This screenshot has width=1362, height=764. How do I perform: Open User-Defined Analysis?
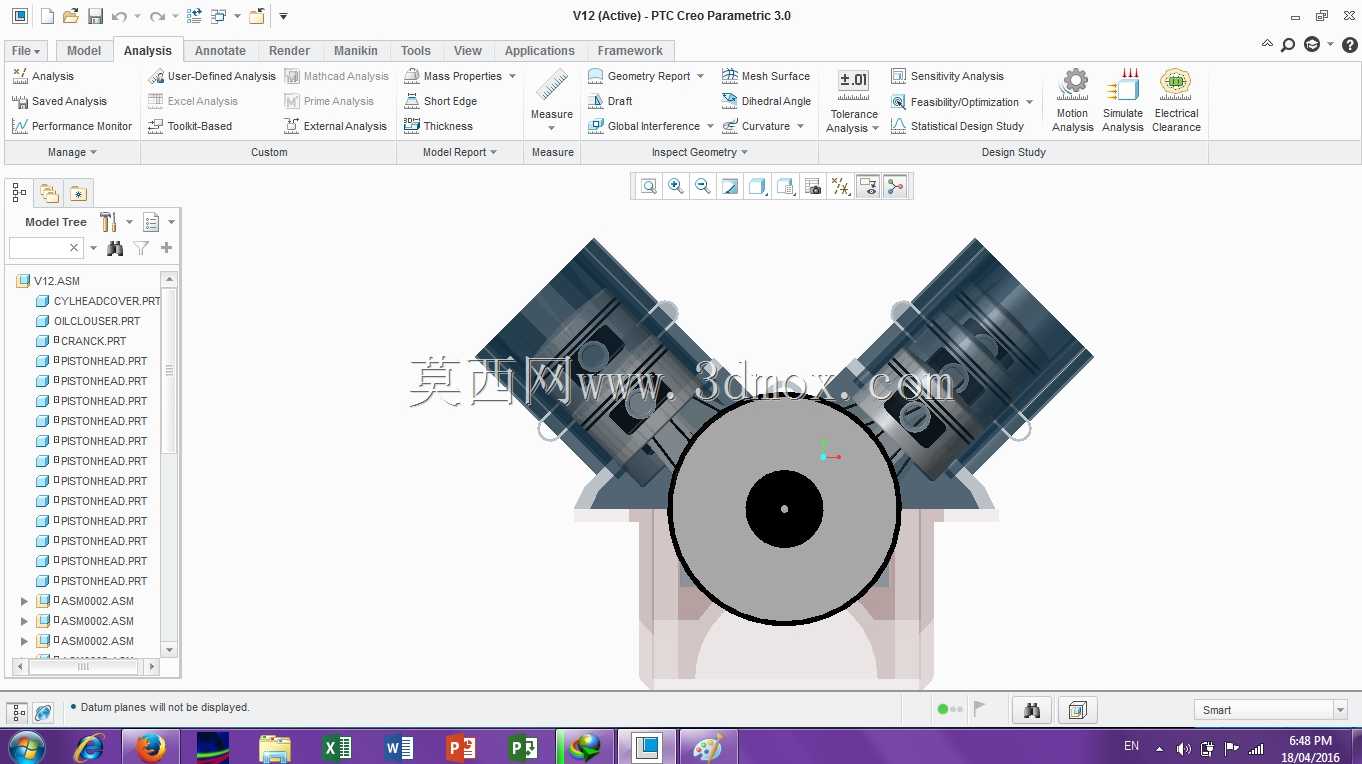pos(212,76)
